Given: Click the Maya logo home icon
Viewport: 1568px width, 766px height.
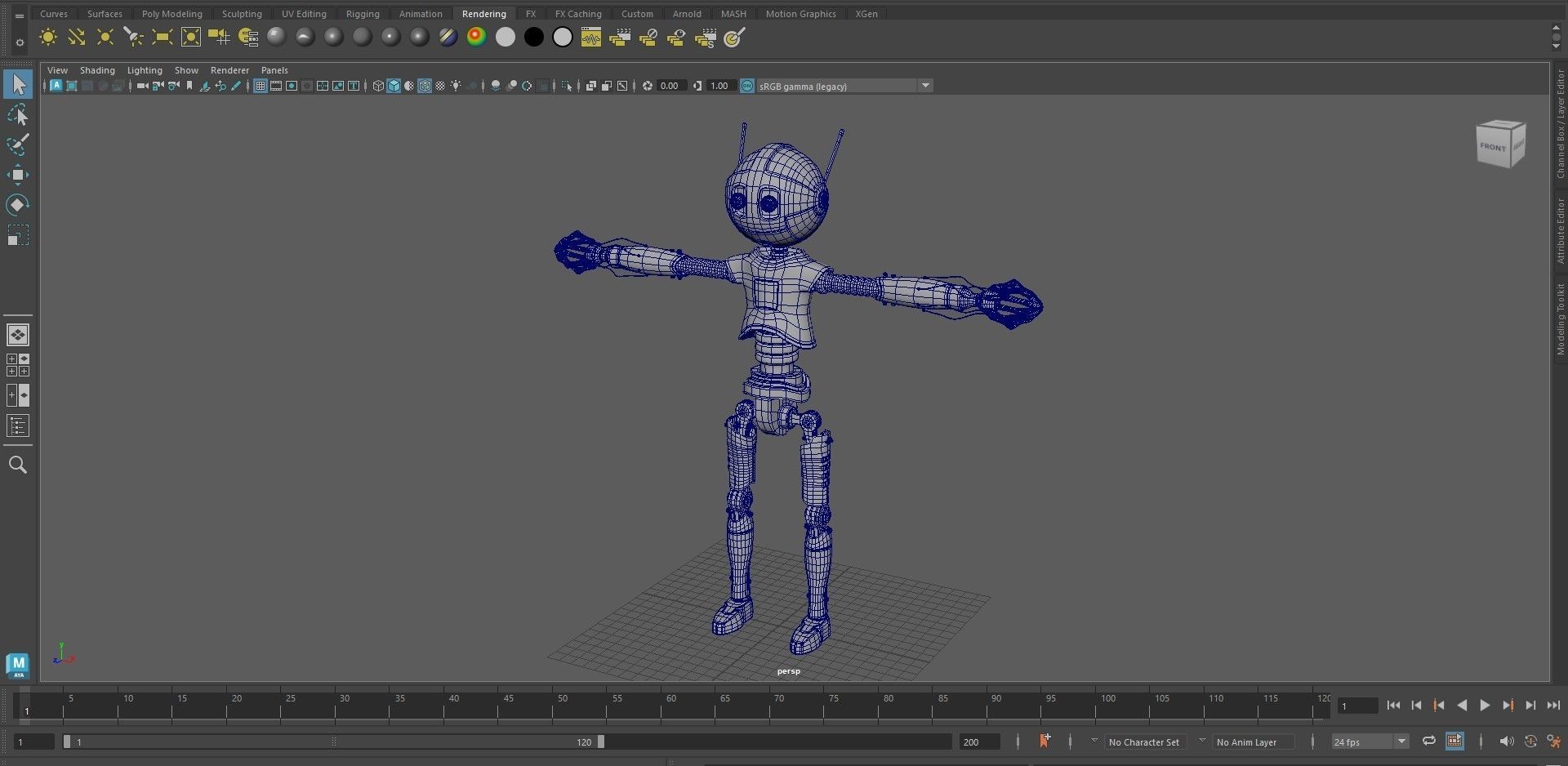Looking at the screenshot, I should coord(18,666).
